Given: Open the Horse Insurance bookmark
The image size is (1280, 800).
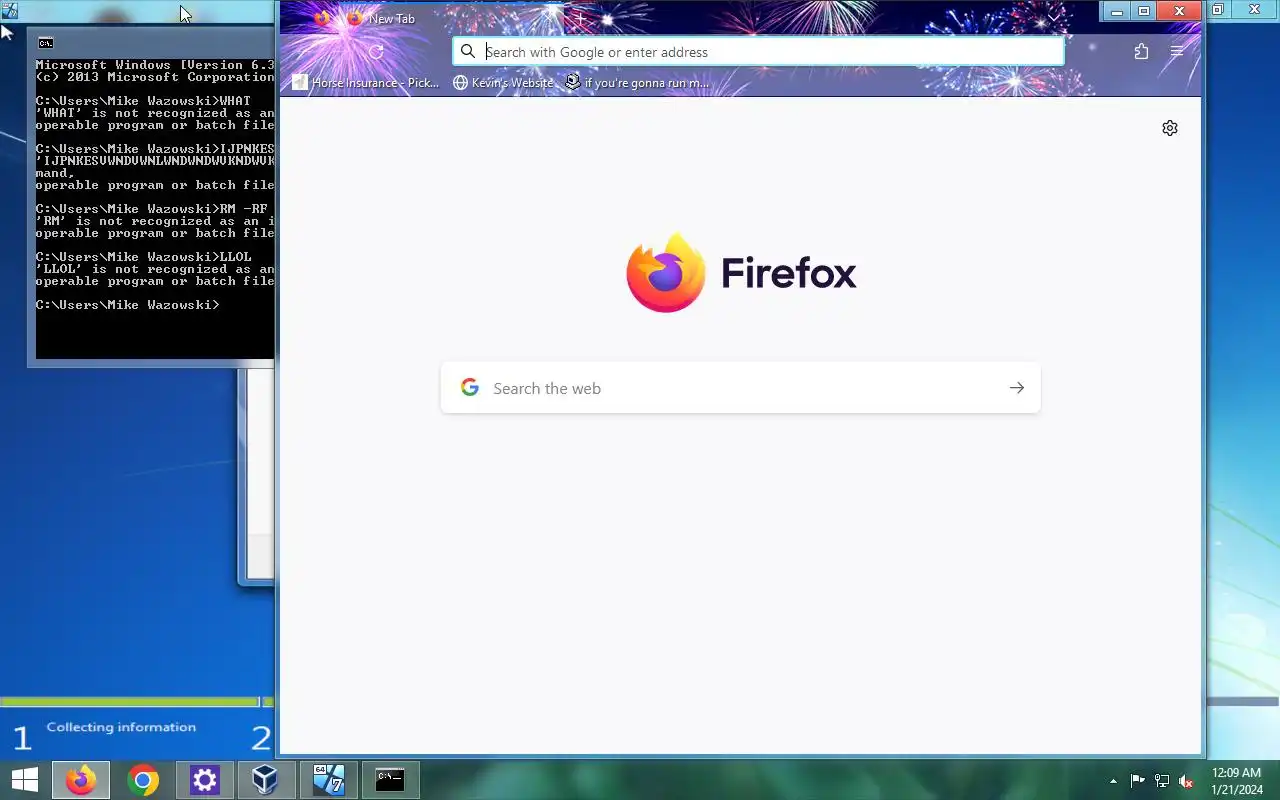Looking at the screenshot, I should (366, 82).
